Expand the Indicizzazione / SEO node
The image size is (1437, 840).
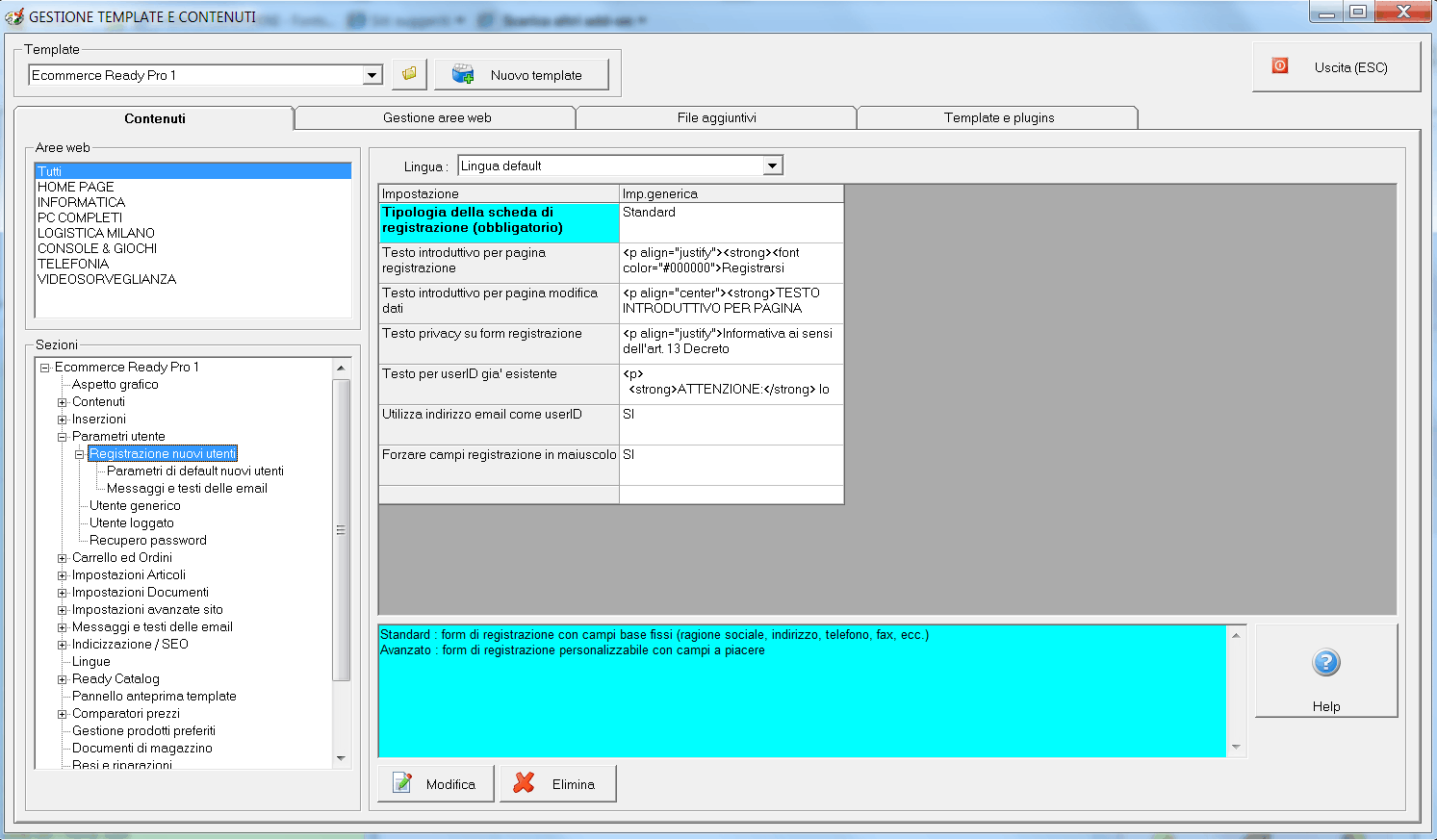(62, 645)
